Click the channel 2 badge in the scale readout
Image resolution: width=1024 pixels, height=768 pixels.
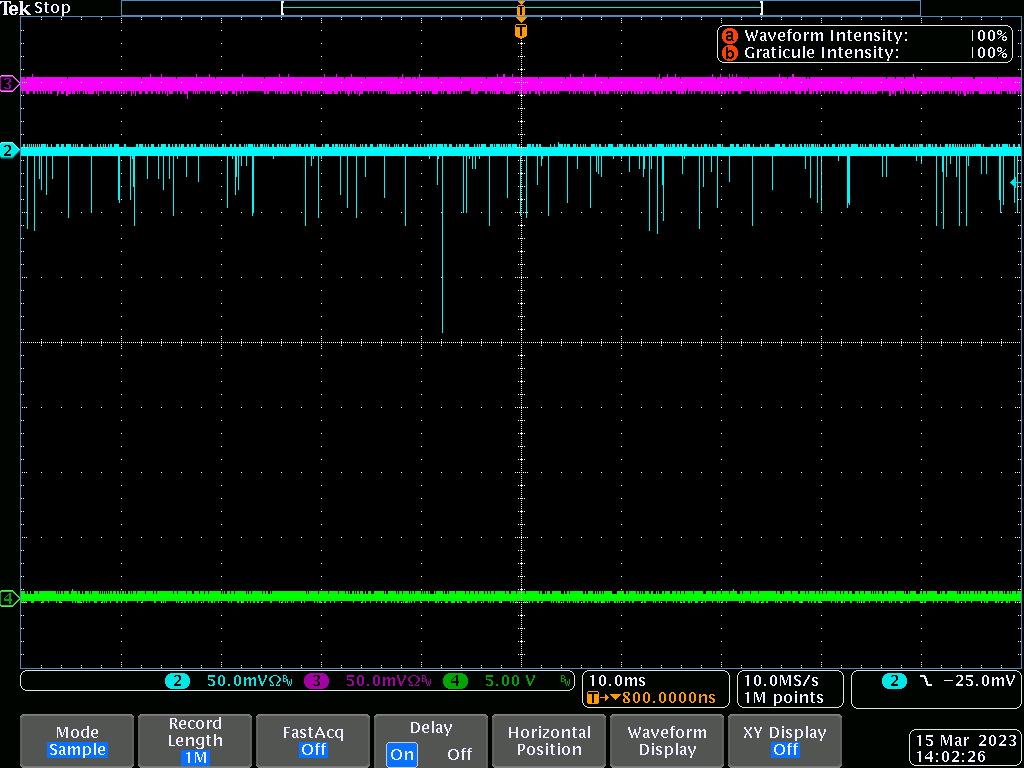(x=177, y=681)
